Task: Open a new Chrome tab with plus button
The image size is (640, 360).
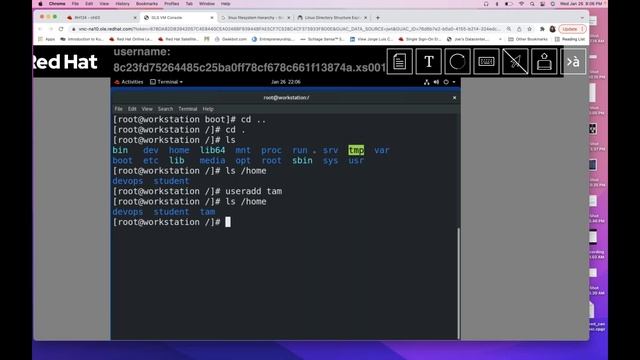Action: (x=378, y=18)
